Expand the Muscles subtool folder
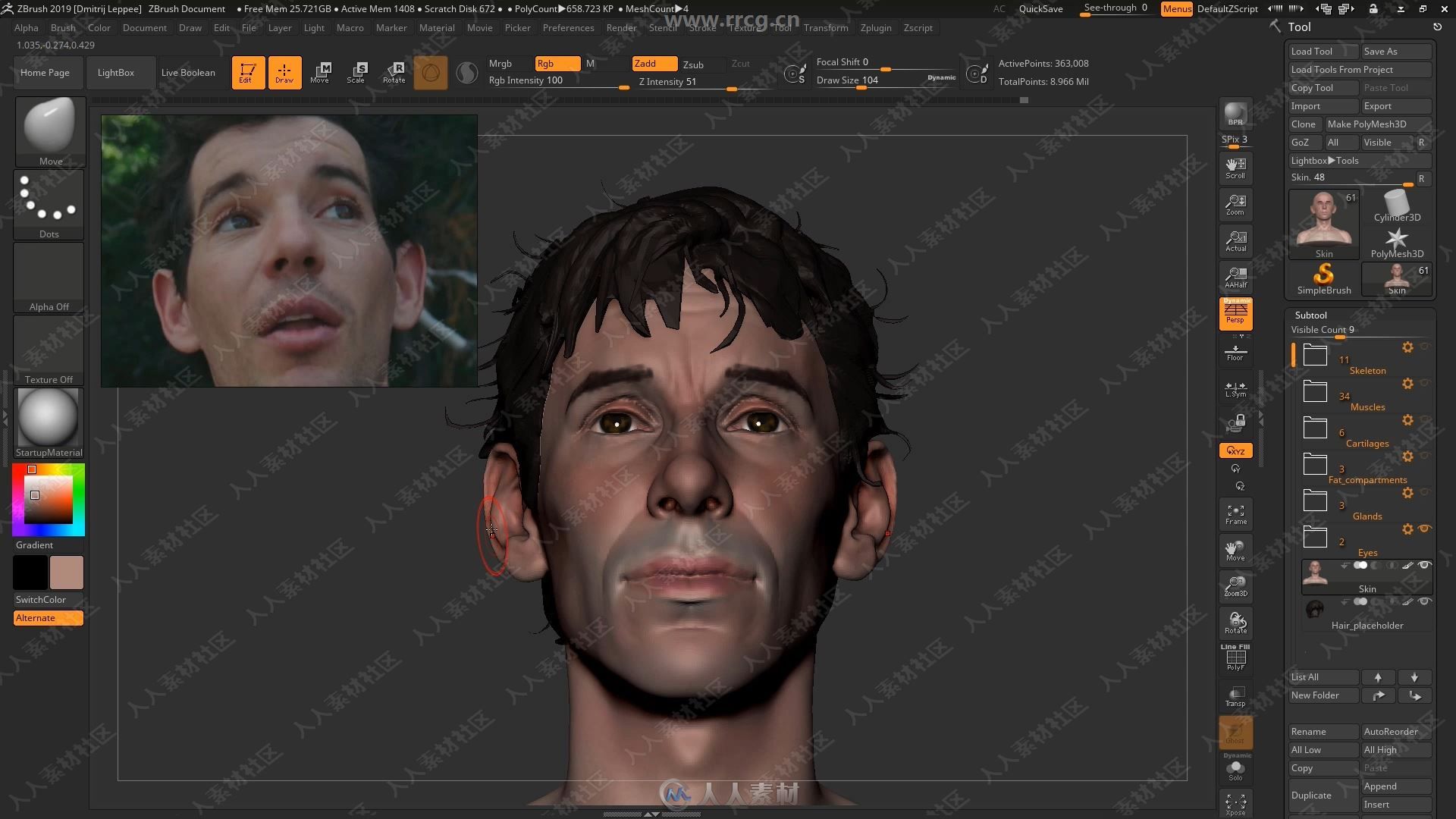 coord(1315,391)
